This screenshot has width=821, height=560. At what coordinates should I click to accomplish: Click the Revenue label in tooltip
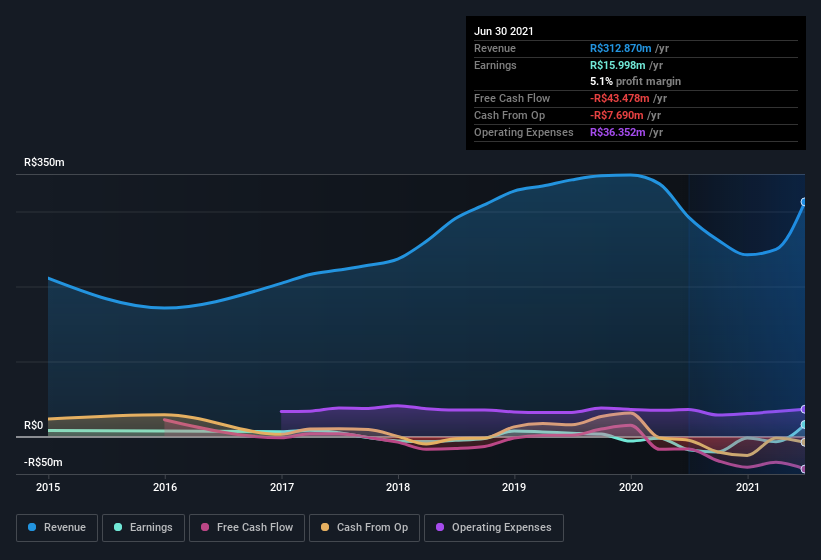(x=495, y=48)
